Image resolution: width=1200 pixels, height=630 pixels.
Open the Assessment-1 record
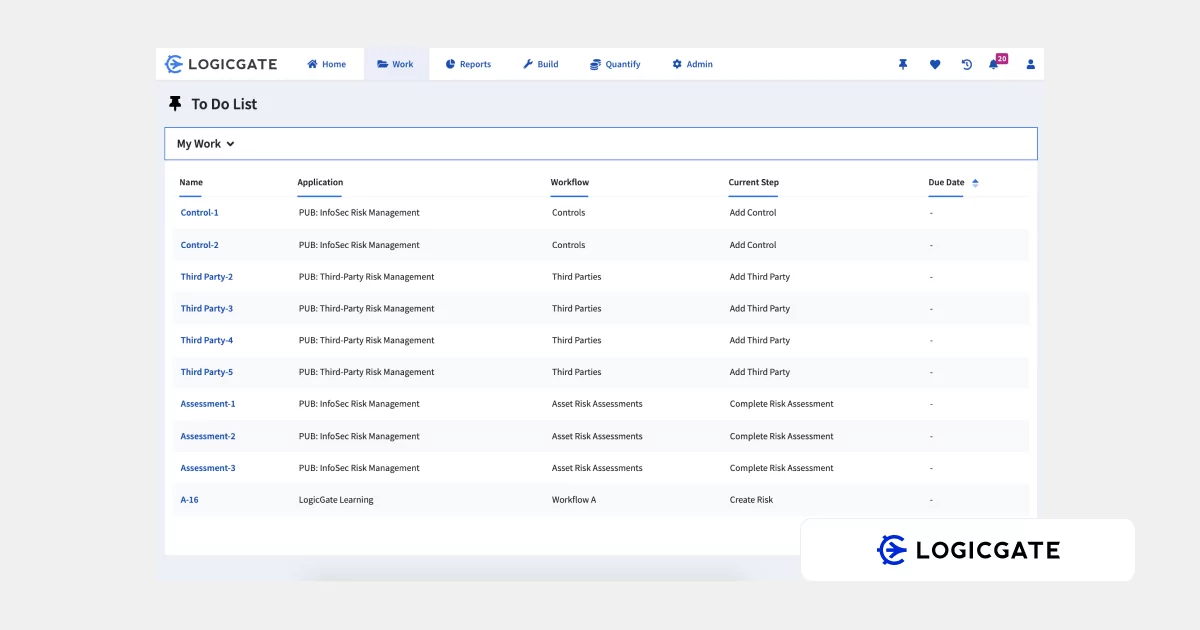click(208, 404)
